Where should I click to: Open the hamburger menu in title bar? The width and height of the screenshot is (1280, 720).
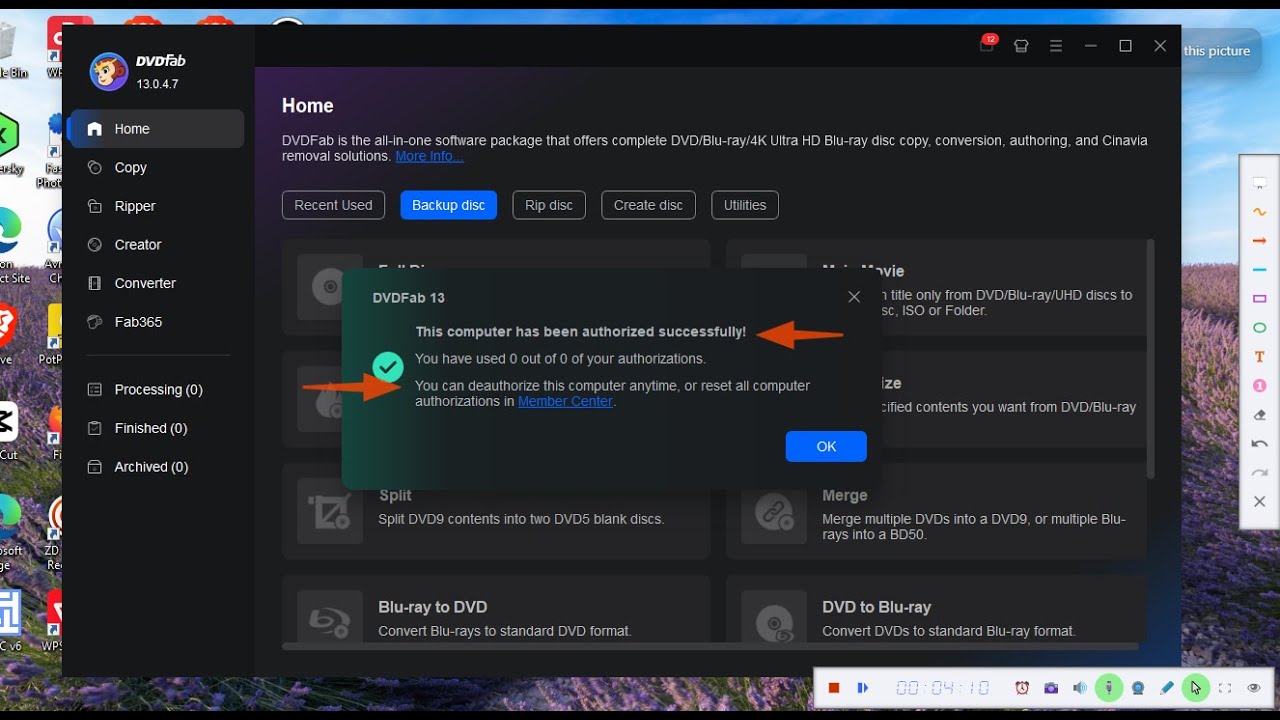pyautogui.click(x=1056, y=46)
